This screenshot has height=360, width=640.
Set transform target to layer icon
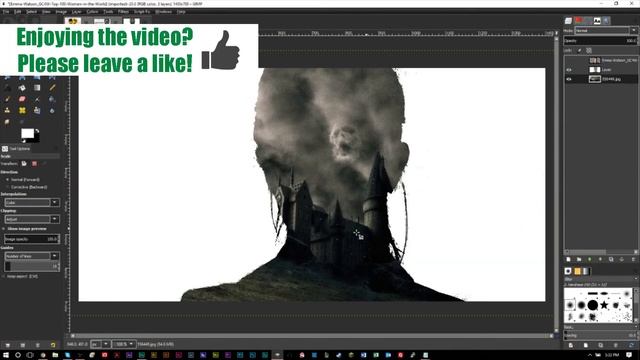24,164
